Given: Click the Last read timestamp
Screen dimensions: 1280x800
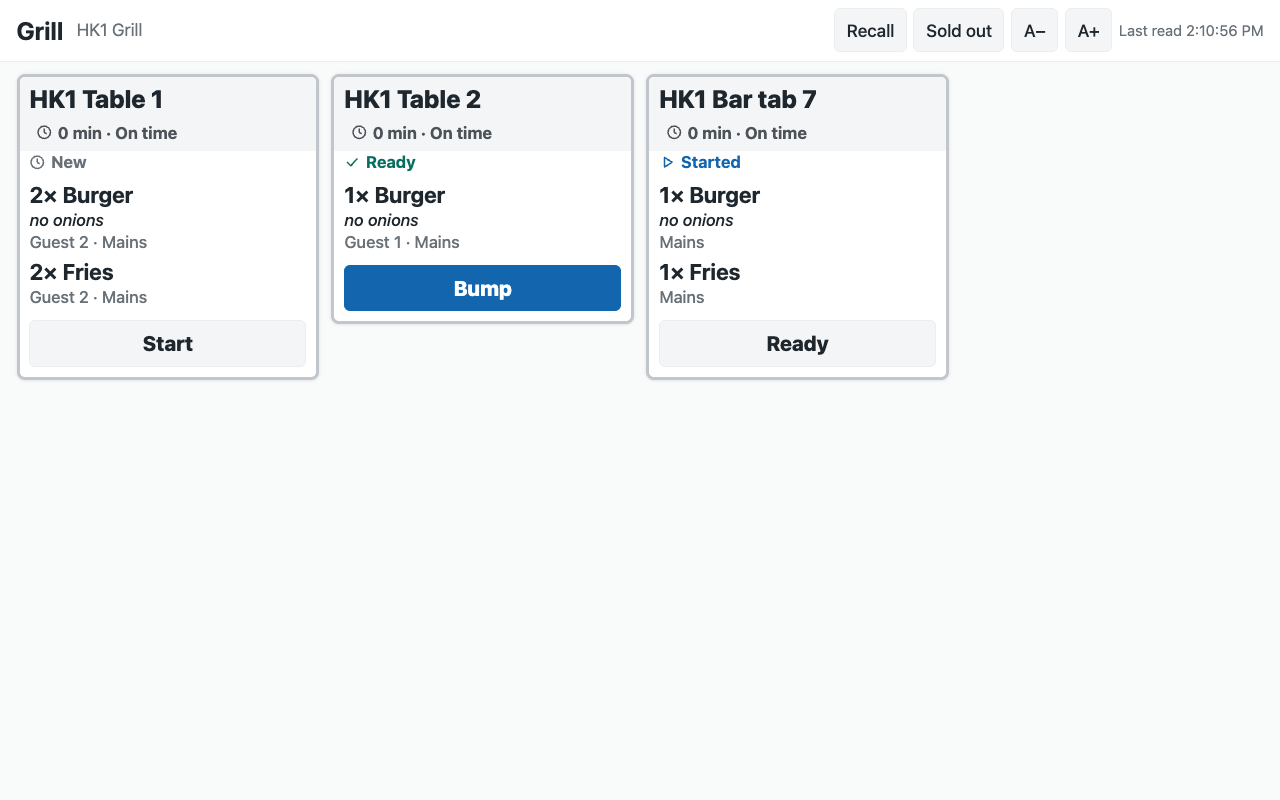Looking at the screenshot, I should click(x=1191, y=31).
